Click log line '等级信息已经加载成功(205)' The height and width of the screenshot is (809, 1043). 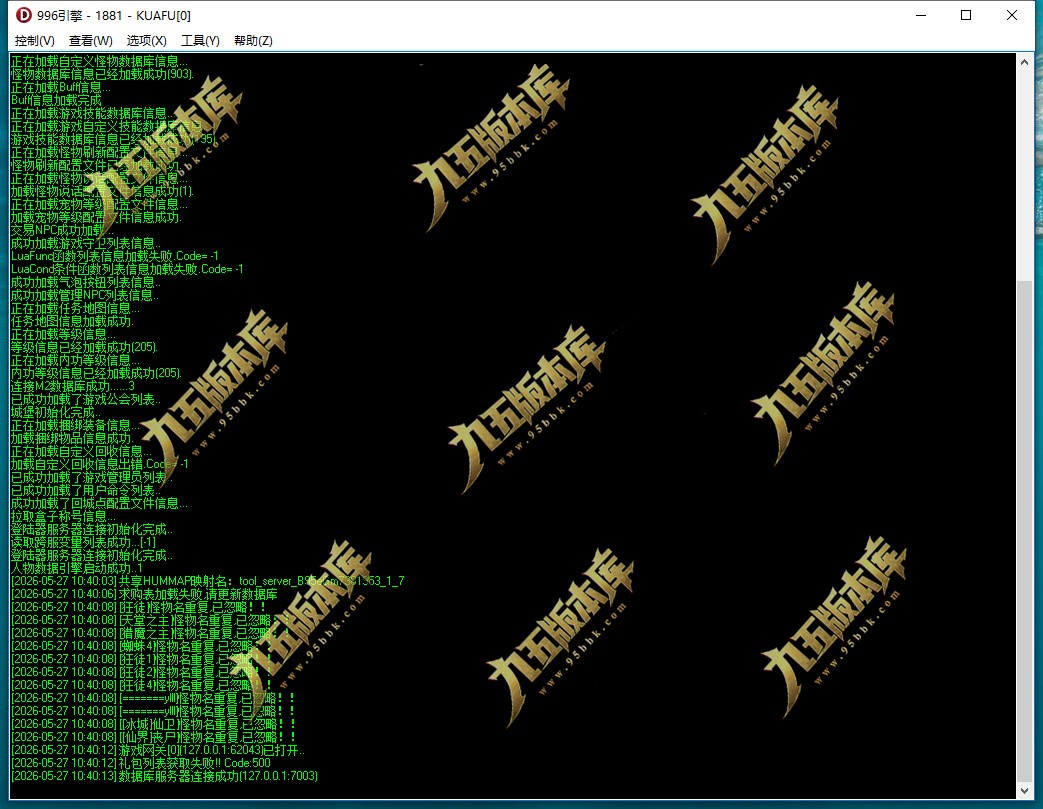coord(84,347)
